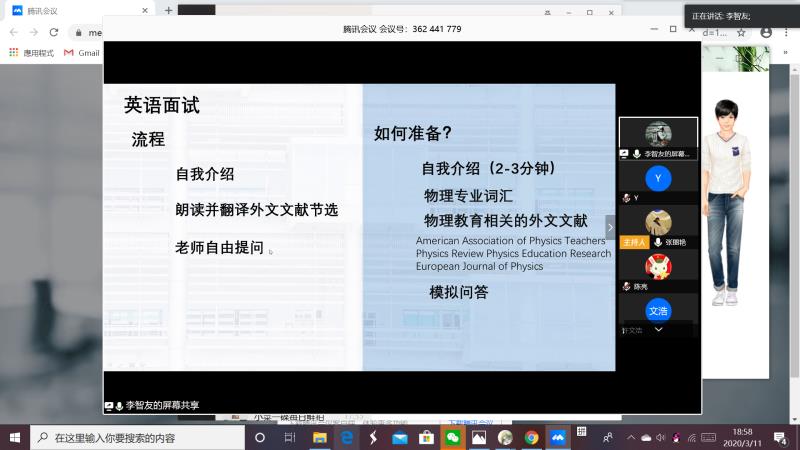Viewport: 800px width, 450px height.
Task: Click 陈亮's rabbit avatar thumbnail
Action: pyautogui.click(x=658, y=267)
